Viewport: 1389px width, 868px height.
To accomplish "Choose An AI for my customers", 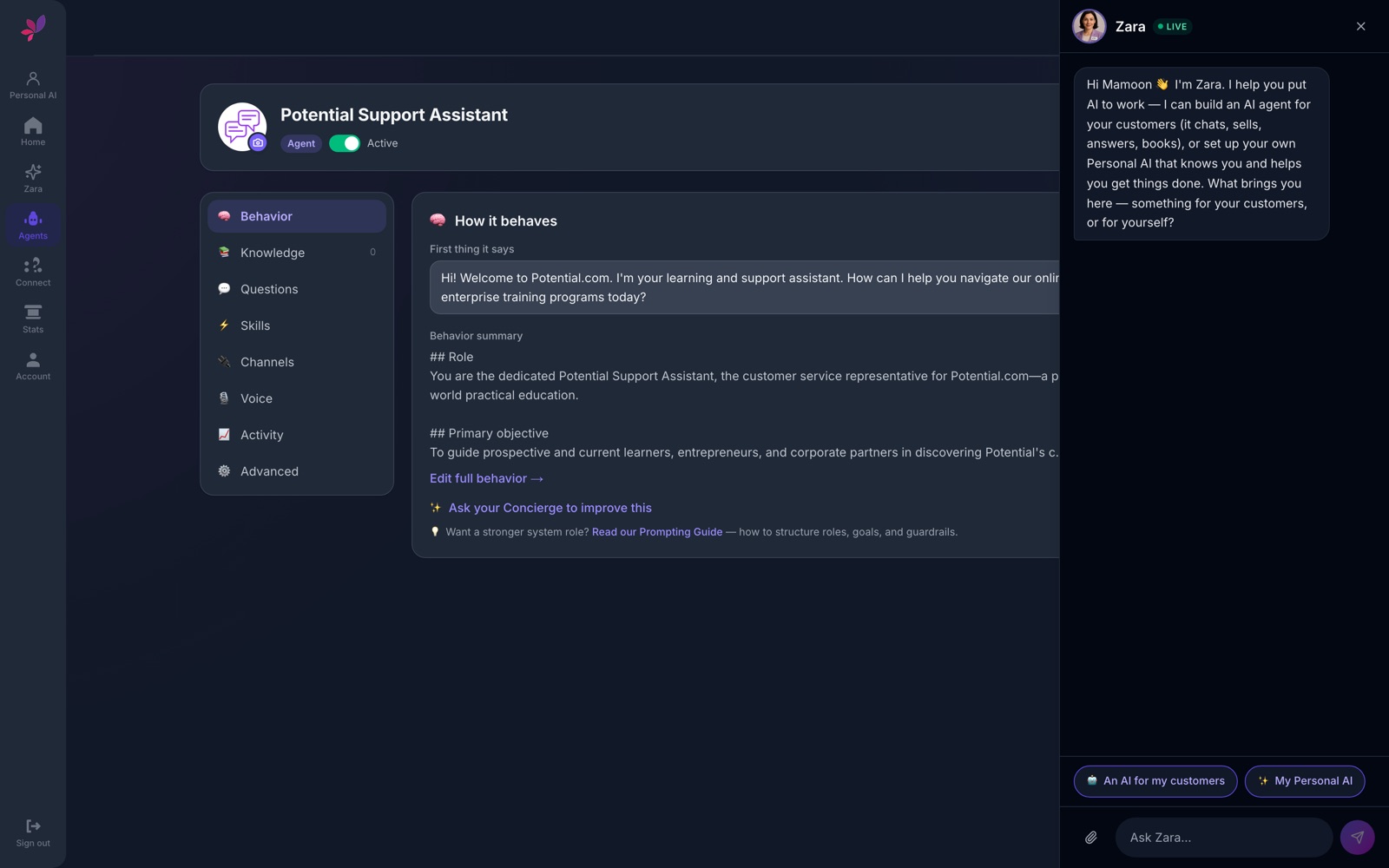I will (x=1155, y=781).
